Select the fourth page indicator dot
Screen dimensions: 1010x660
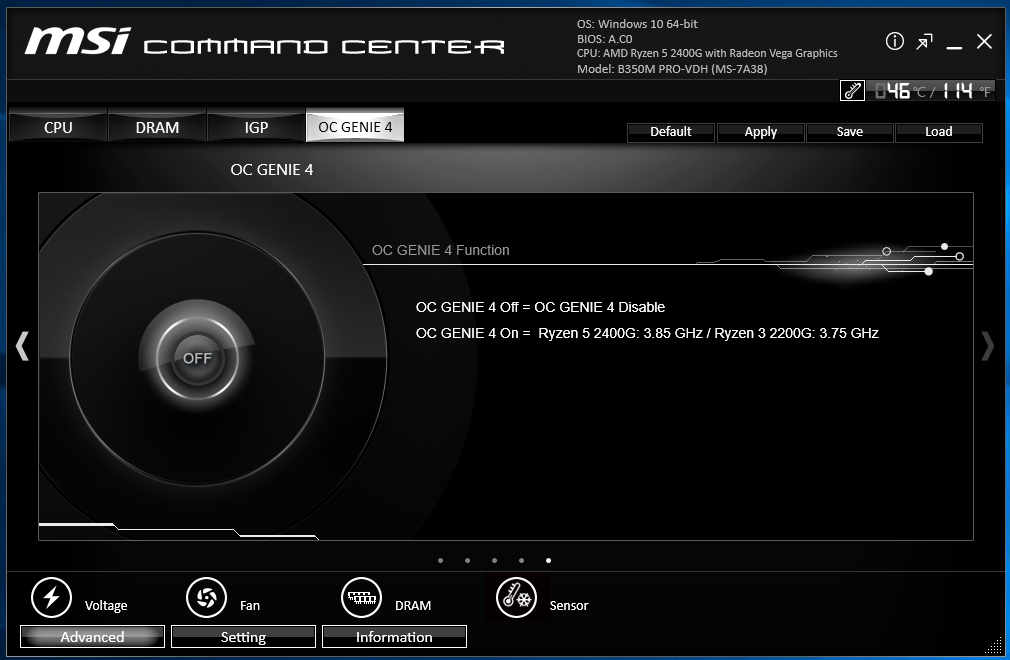522,560
